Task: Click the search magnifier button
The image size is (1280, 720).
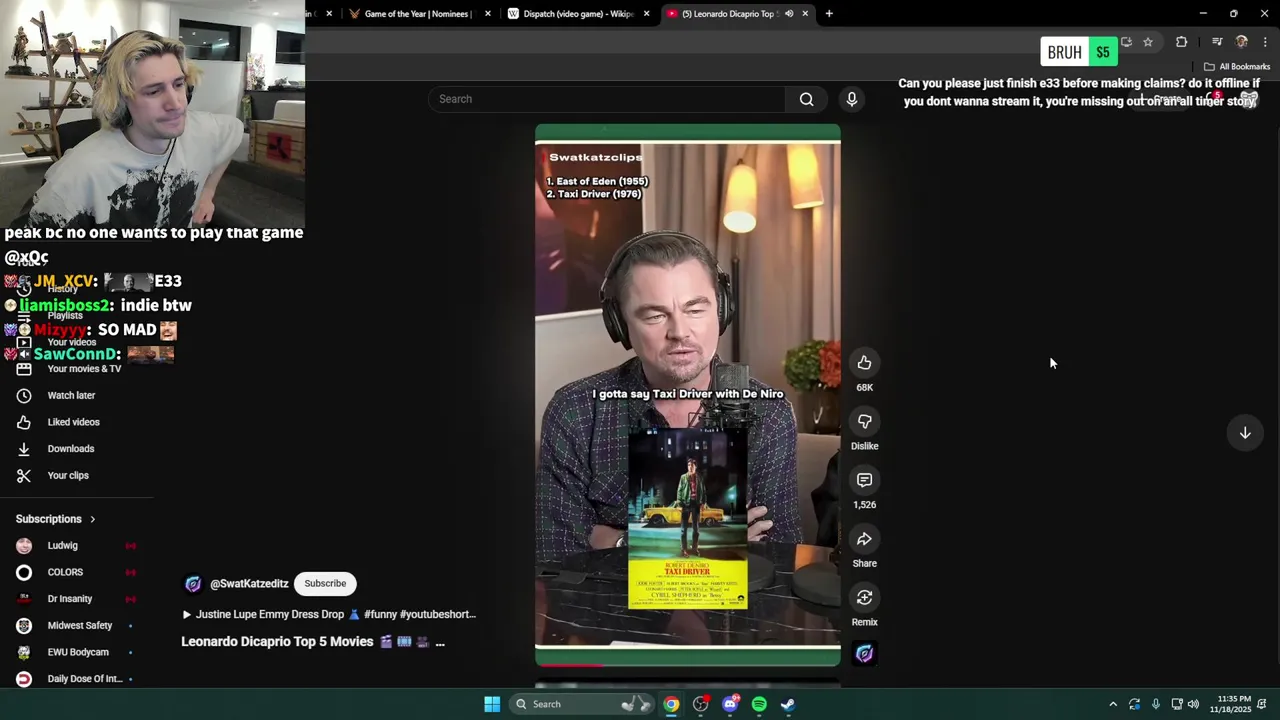Action: 806,99
